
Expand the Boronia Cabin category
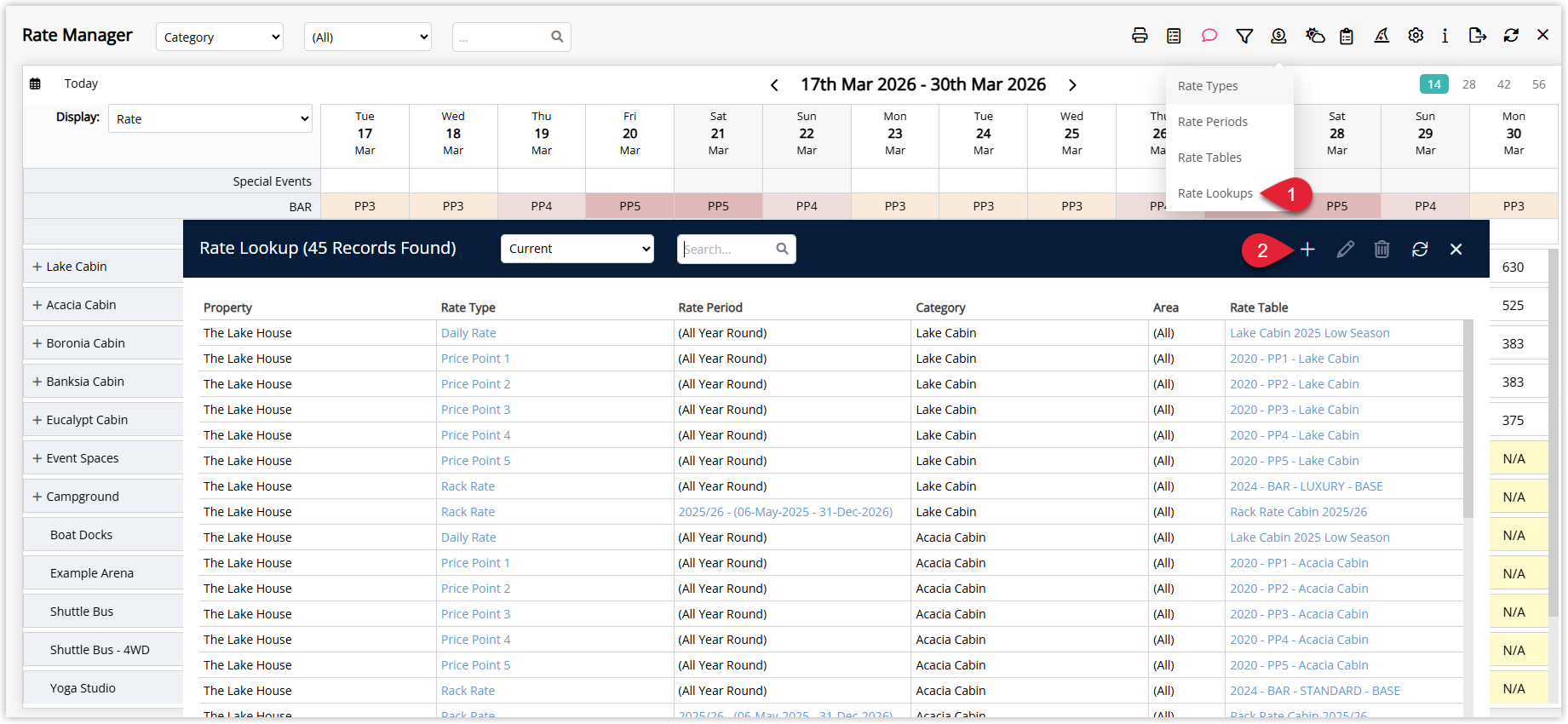click(37, 343)
